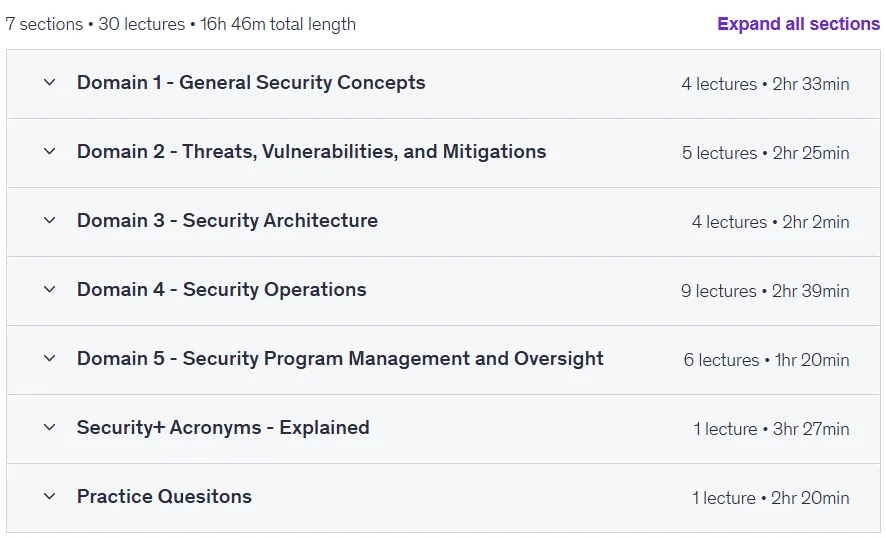The image size is (886, 538).
Task: Open the Practice Quesitons section title
Action: click(164, 496)
